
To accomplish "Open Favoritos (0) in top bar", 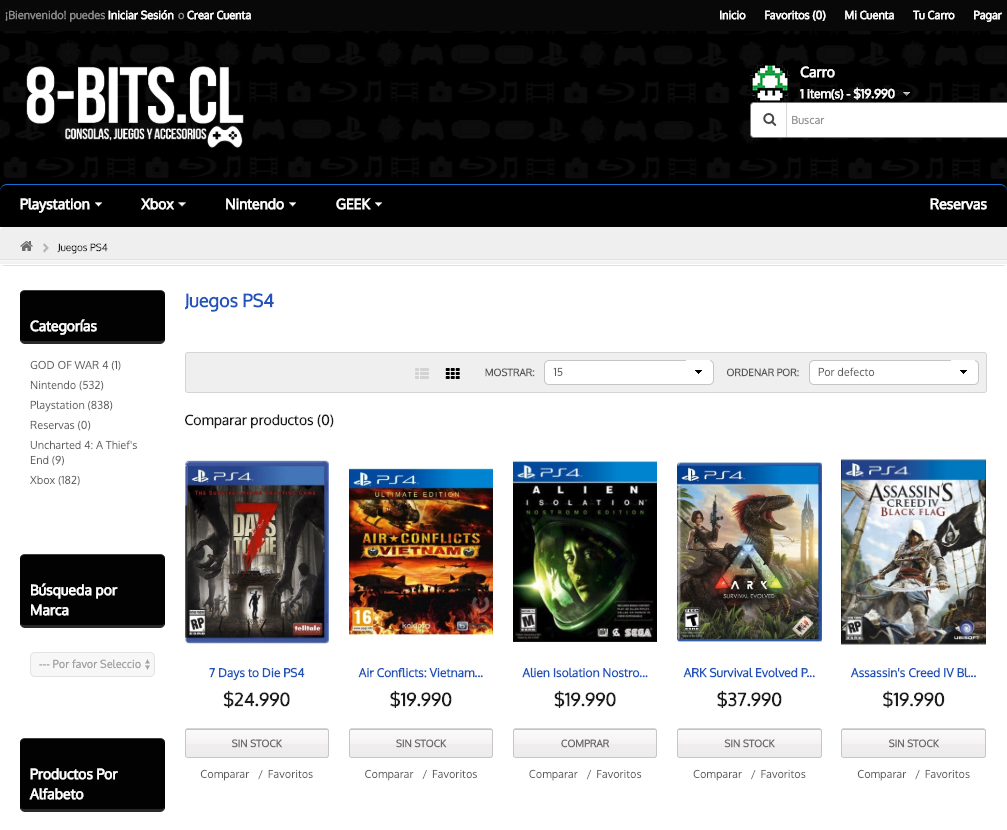I will (794, 15).
